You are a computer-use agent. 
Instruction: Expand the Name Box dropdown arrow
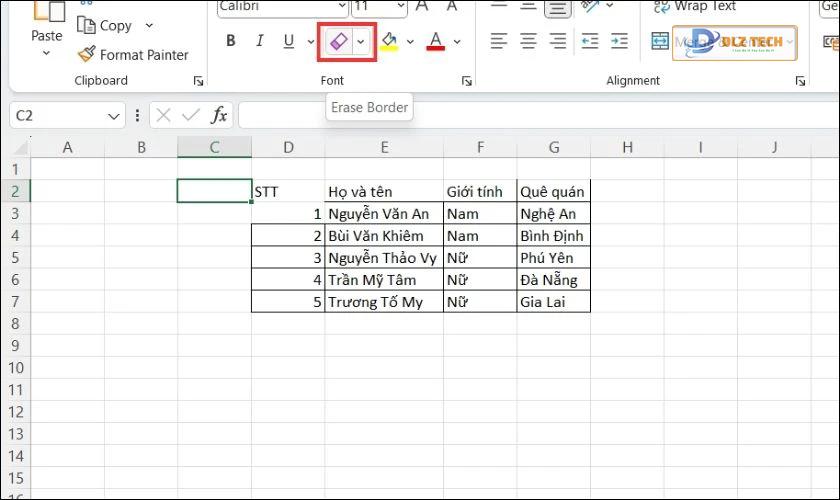pyautogui.click(x=113, y=116)
